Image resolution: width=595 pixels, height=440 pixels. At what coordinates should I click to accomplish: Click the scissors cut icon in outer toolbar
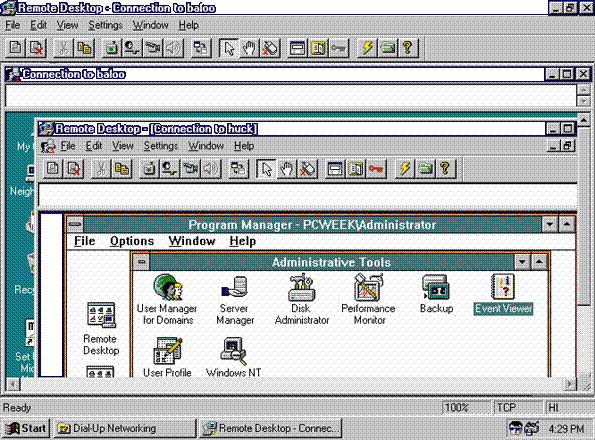tap(63, 48)
